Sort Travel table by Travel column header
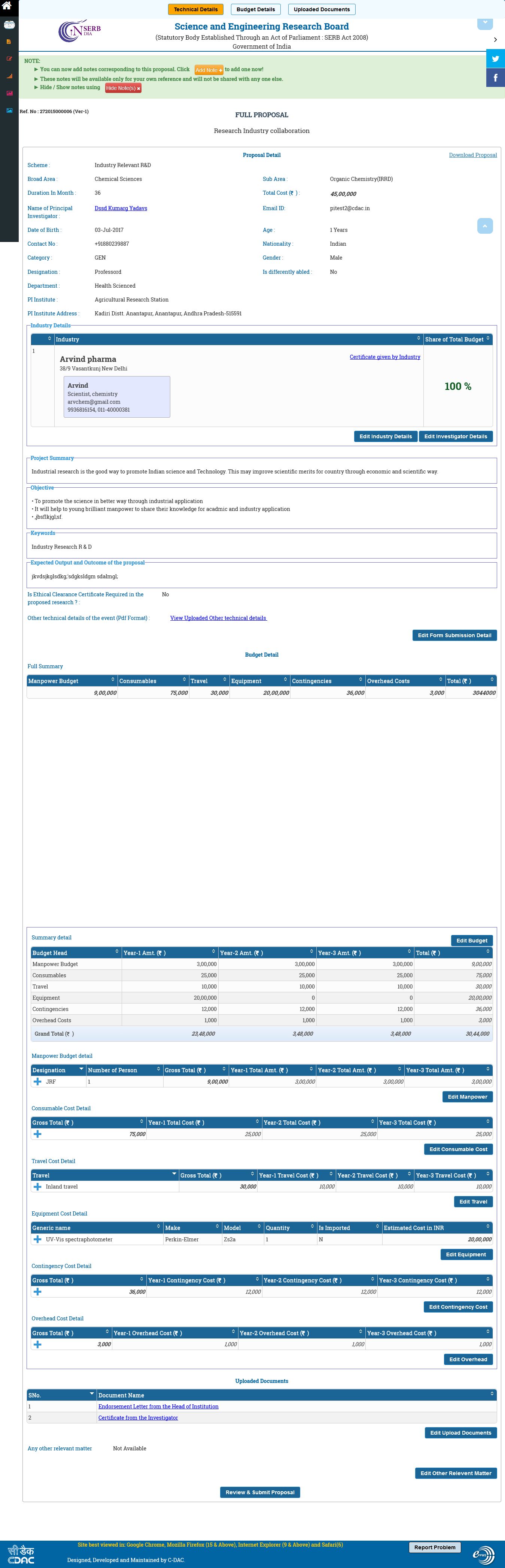505x1568 pixels. tap(105, 1175)
